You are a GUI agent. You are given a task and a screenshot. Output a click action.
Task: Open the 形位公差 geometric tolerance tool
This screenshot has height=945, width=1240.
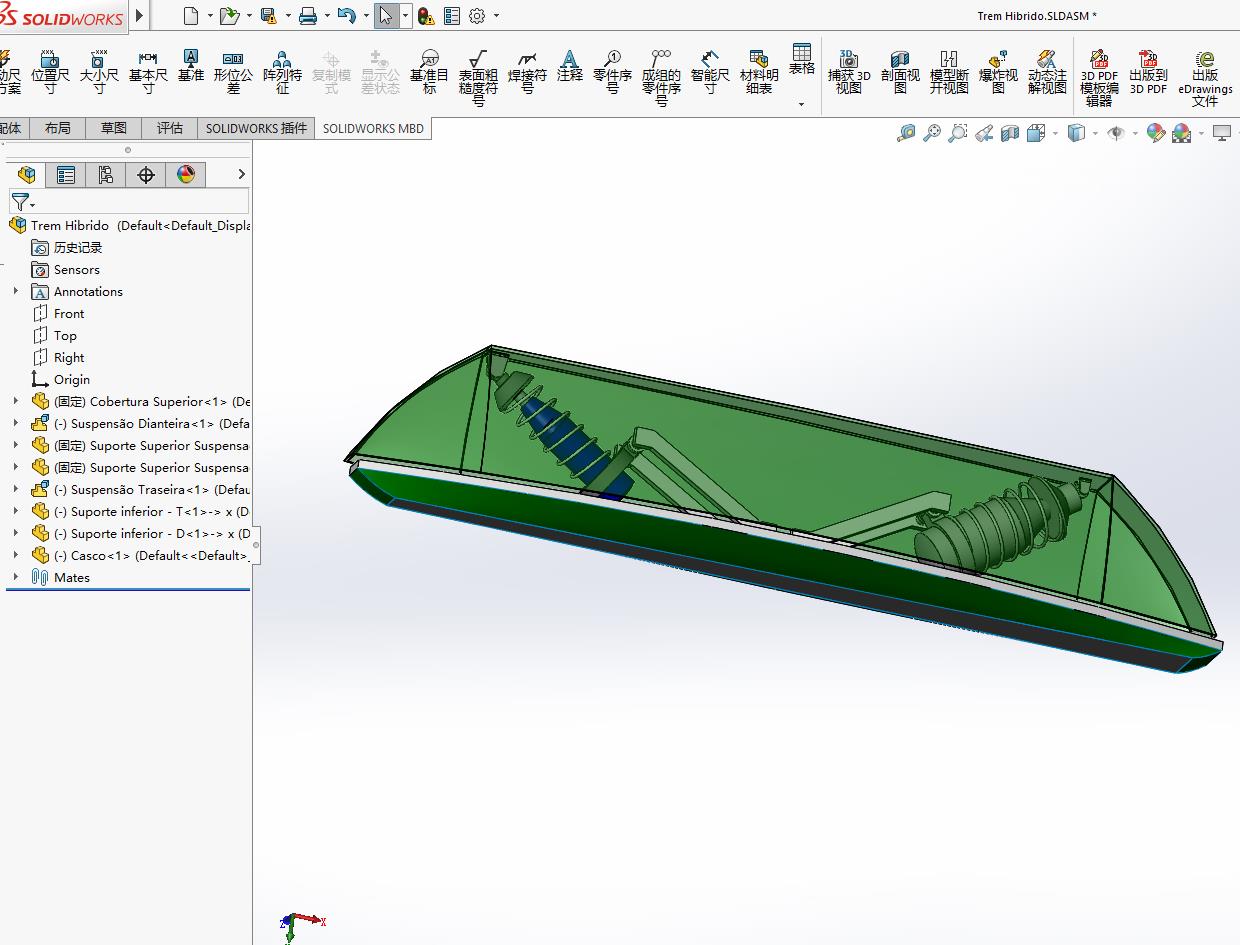[233, 72]
